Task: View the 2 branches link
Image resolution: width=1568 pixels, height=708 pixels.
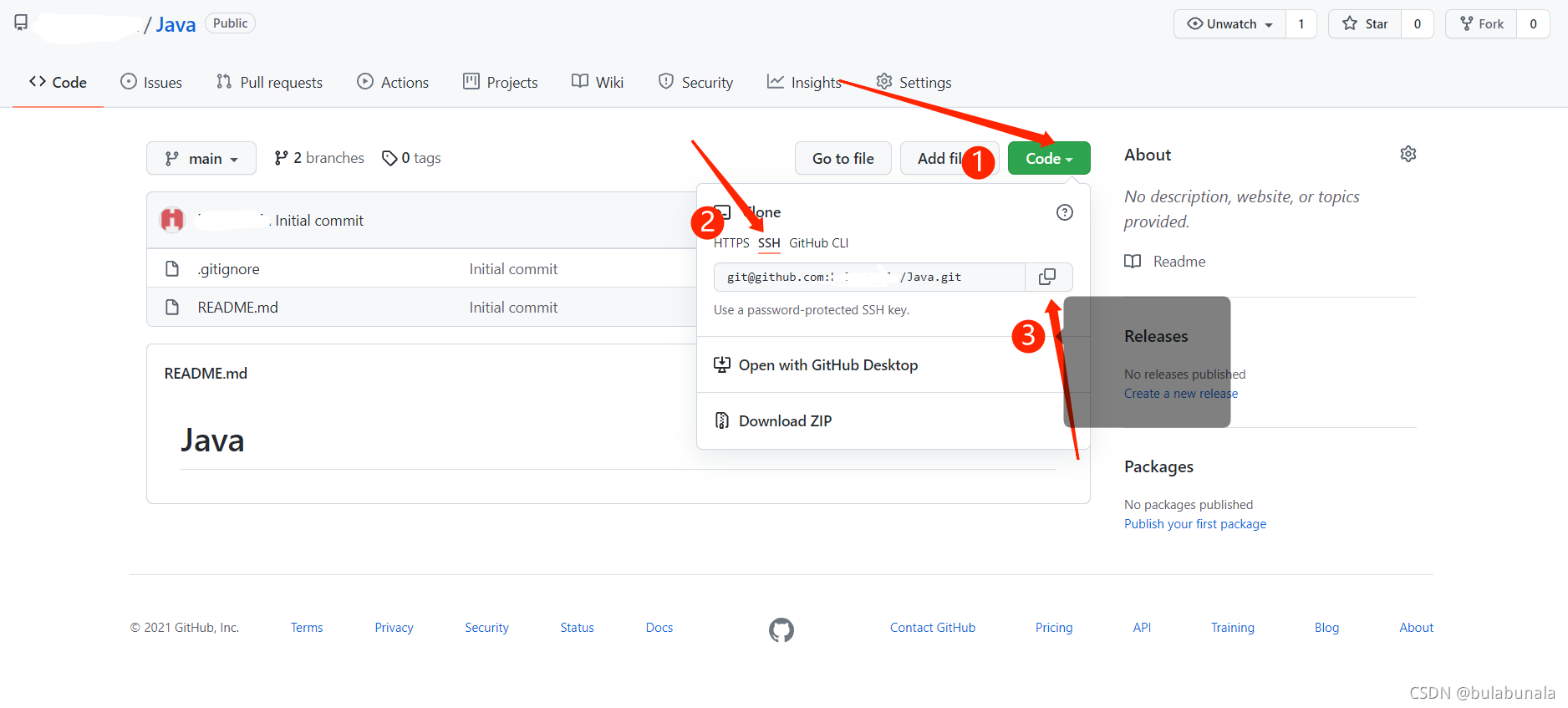Action: pos(319,158)
